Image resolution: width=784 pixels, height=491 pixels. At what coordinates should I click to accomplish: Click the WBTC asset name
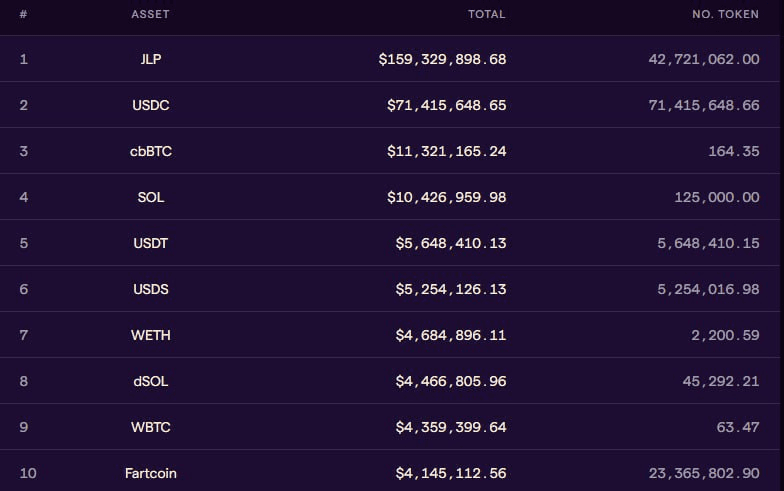click(x=151, y=427)
